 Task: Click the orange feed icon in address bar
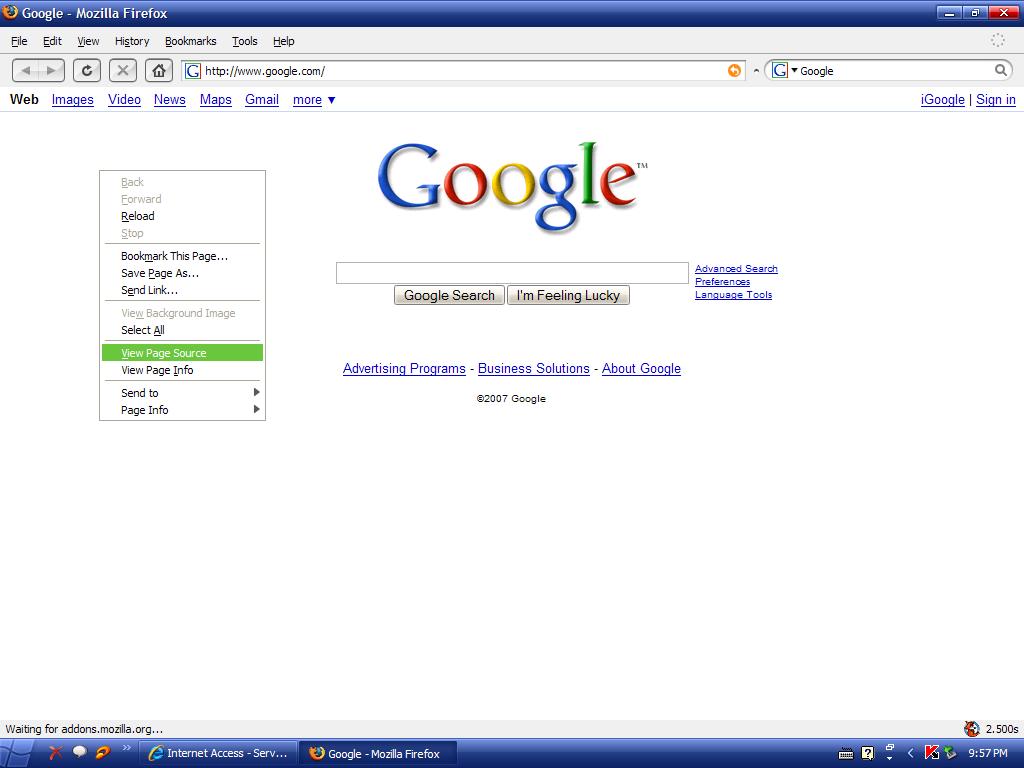tap(734, 71)
